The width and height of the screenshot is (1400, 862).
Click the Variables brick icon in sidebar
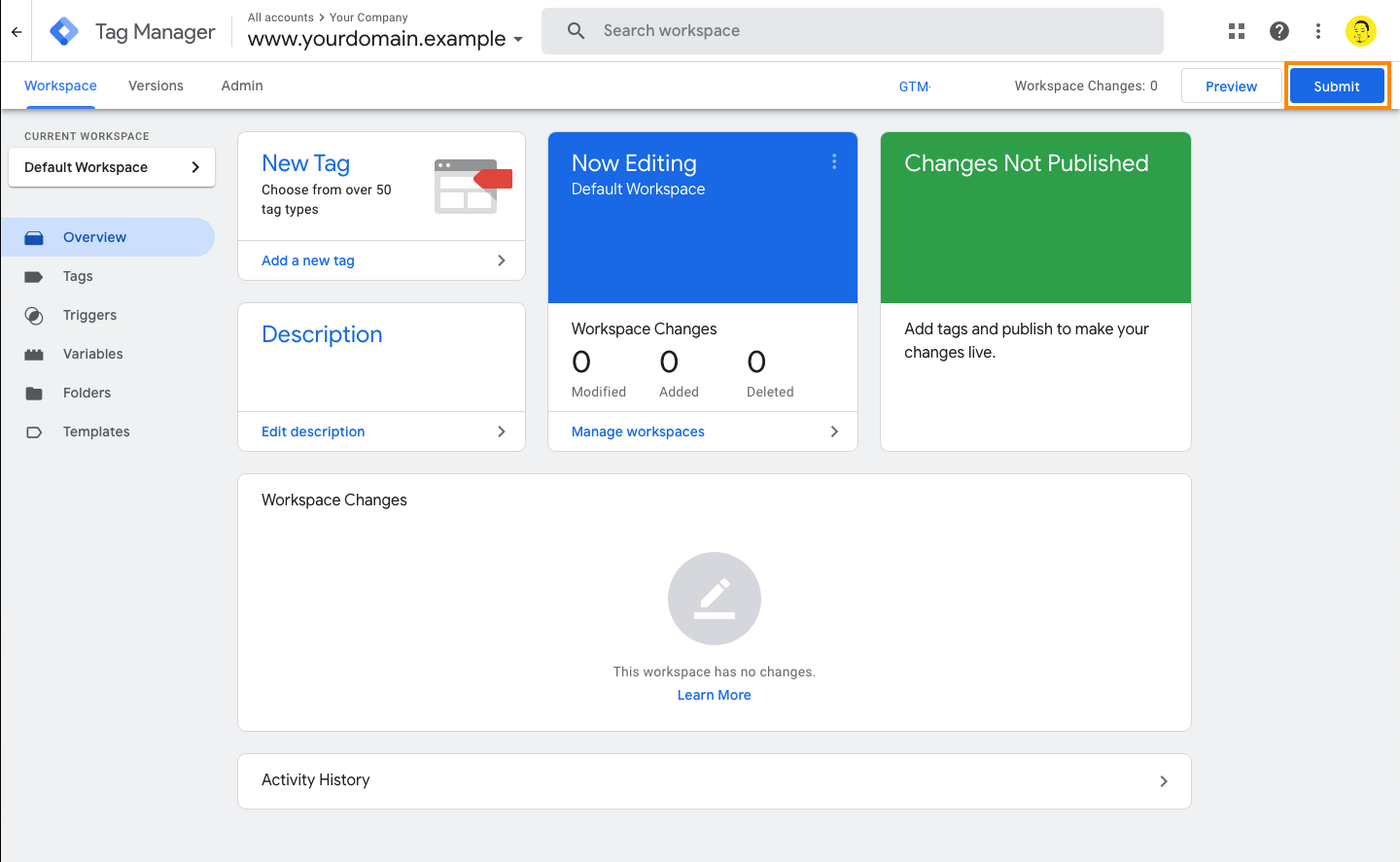tap(34, 354)
